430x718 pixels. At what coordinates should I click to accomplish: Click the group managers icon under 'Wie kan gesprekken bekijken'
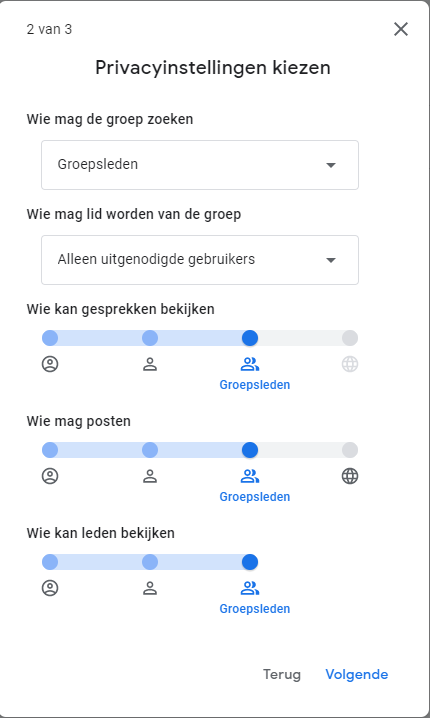150,364
